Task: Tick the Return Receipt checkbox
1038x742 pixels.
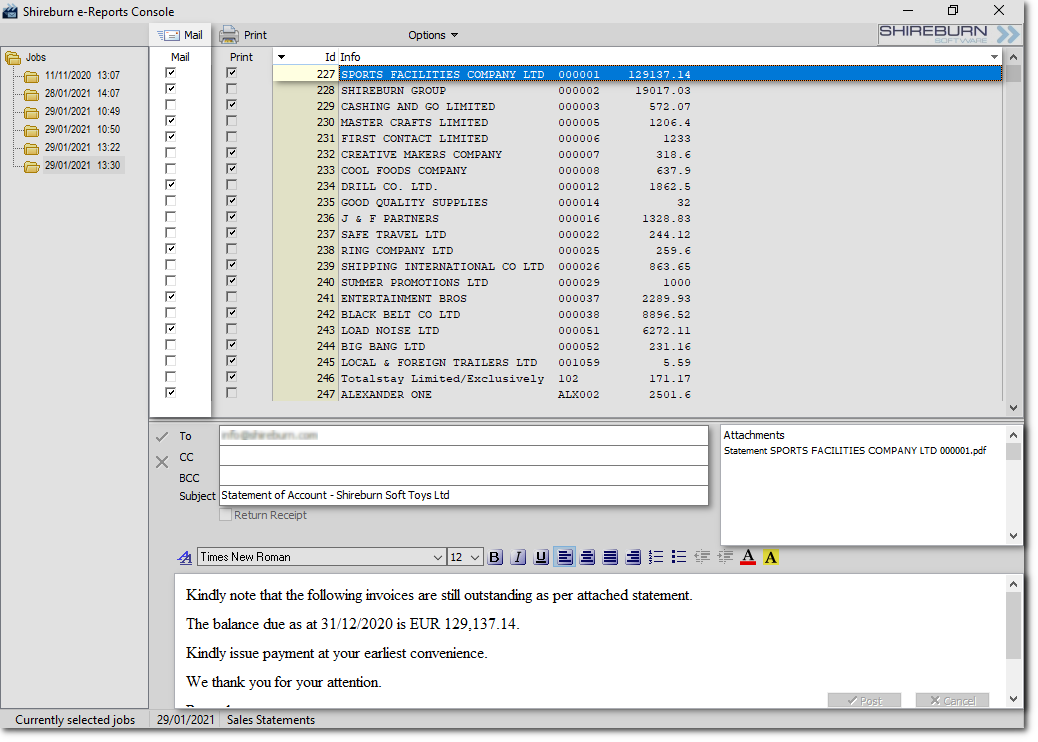Action: (226, 515)
